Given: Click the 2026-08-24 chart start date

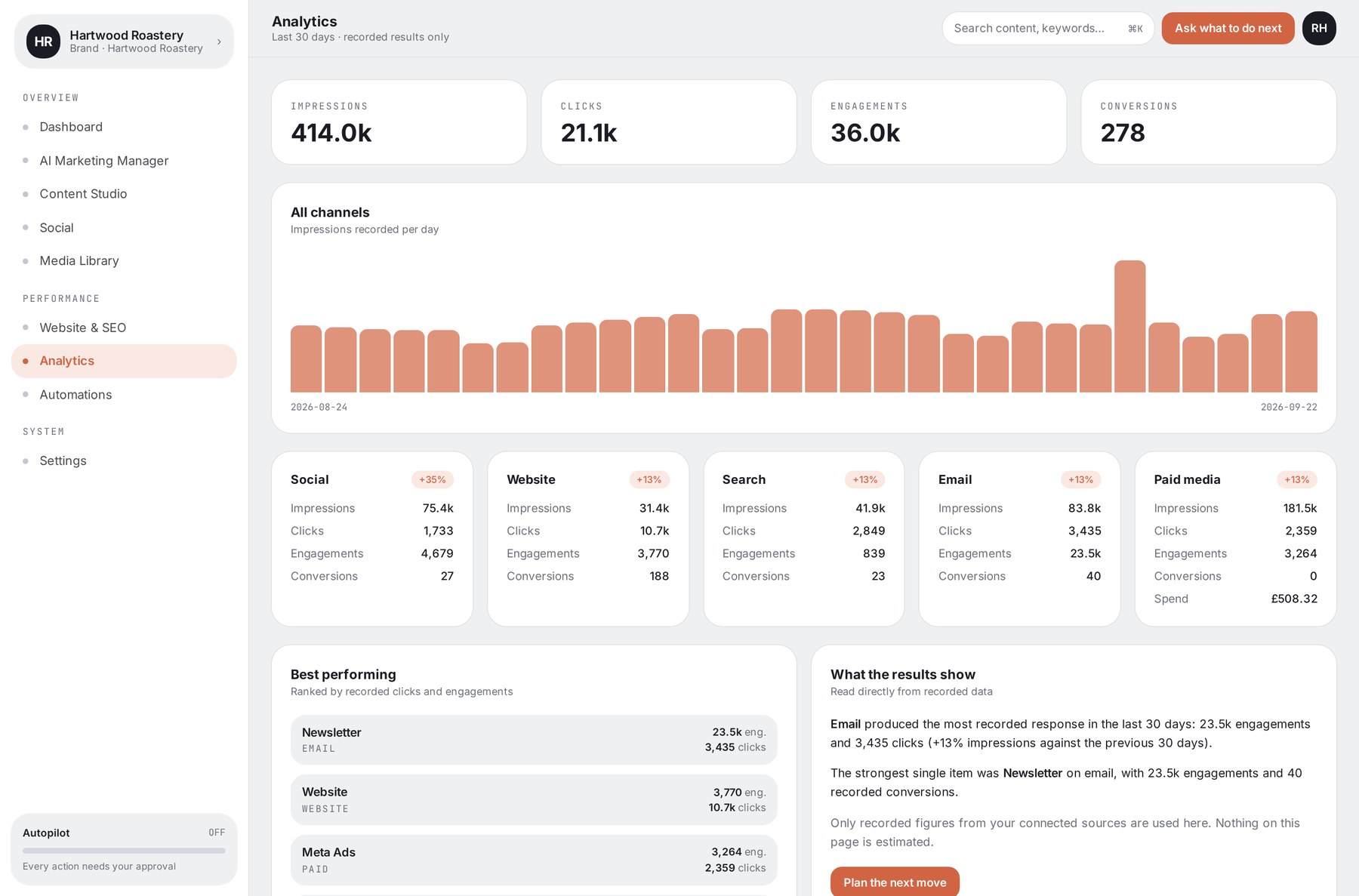Looking at the screenshot, I should pos(319,407).
